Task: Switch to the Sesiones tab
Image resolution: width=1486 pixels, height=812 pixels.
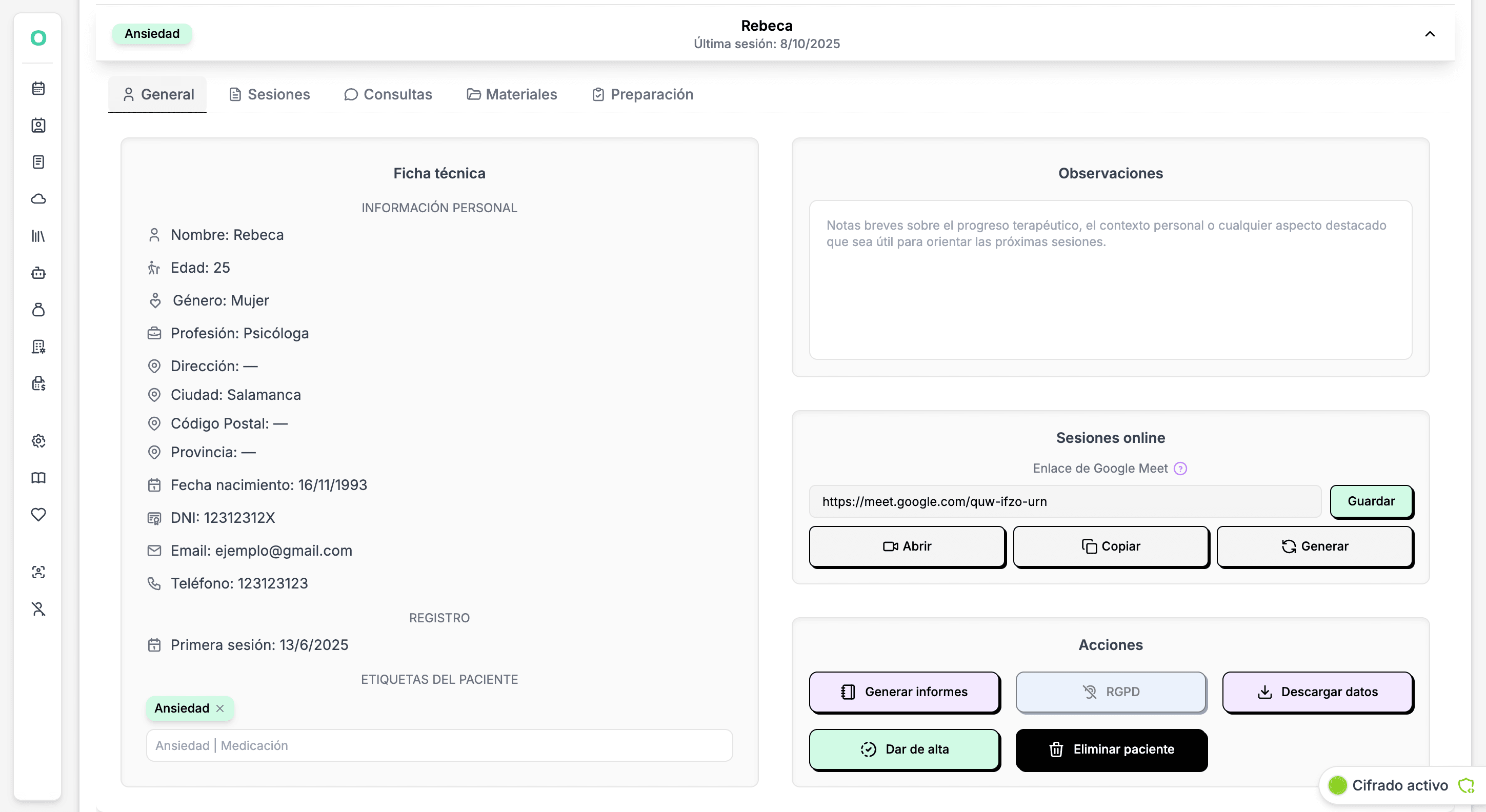Action: pyautogui.click(x=269, y=94)
